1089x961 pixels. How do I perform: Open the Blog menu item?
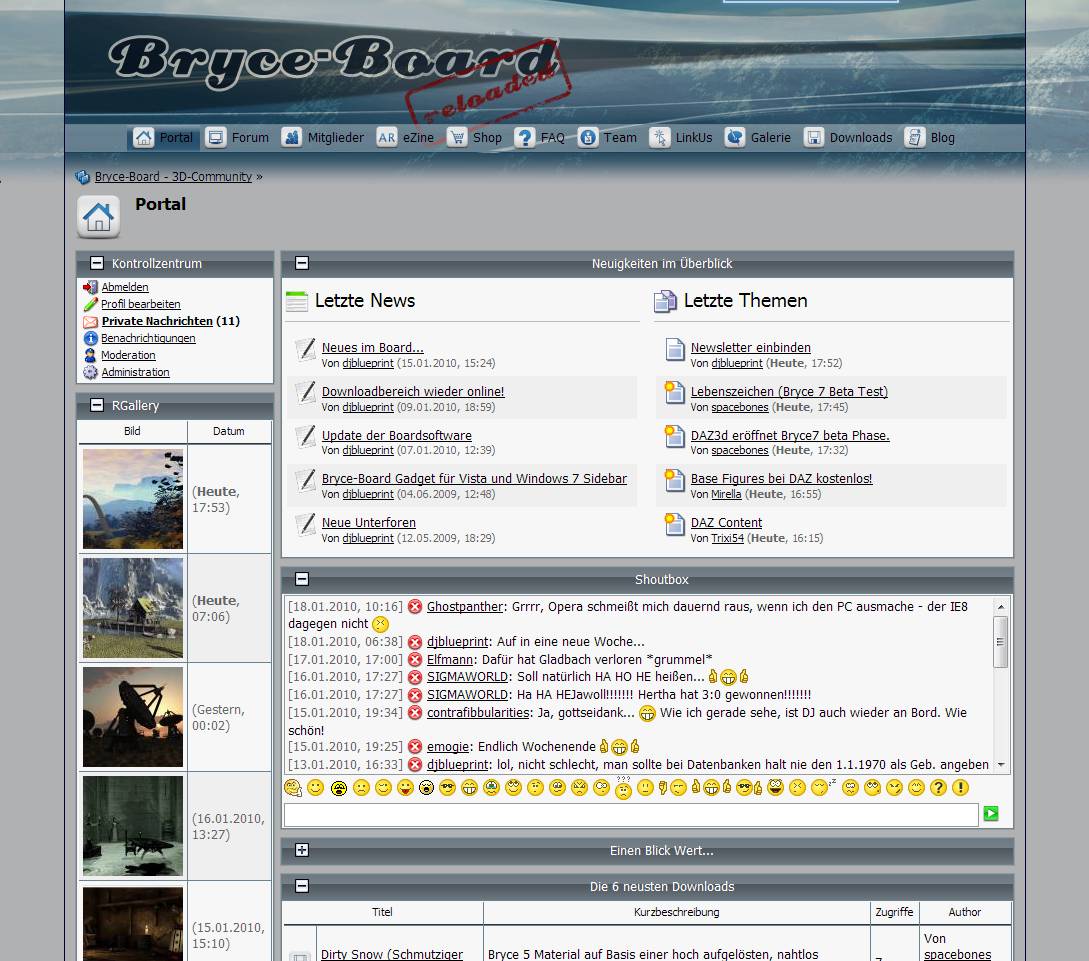(x=942, y=137)
